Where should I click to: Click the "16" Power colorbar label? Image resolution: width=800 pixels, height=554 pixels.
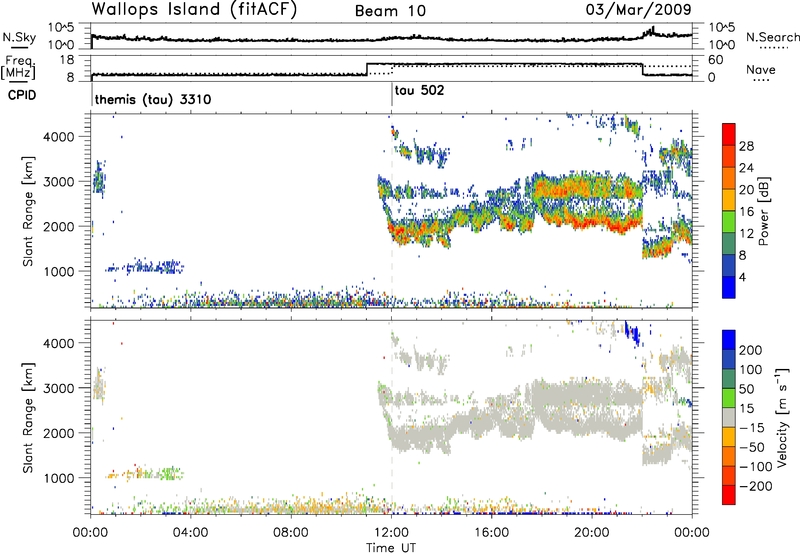point(746,212)
